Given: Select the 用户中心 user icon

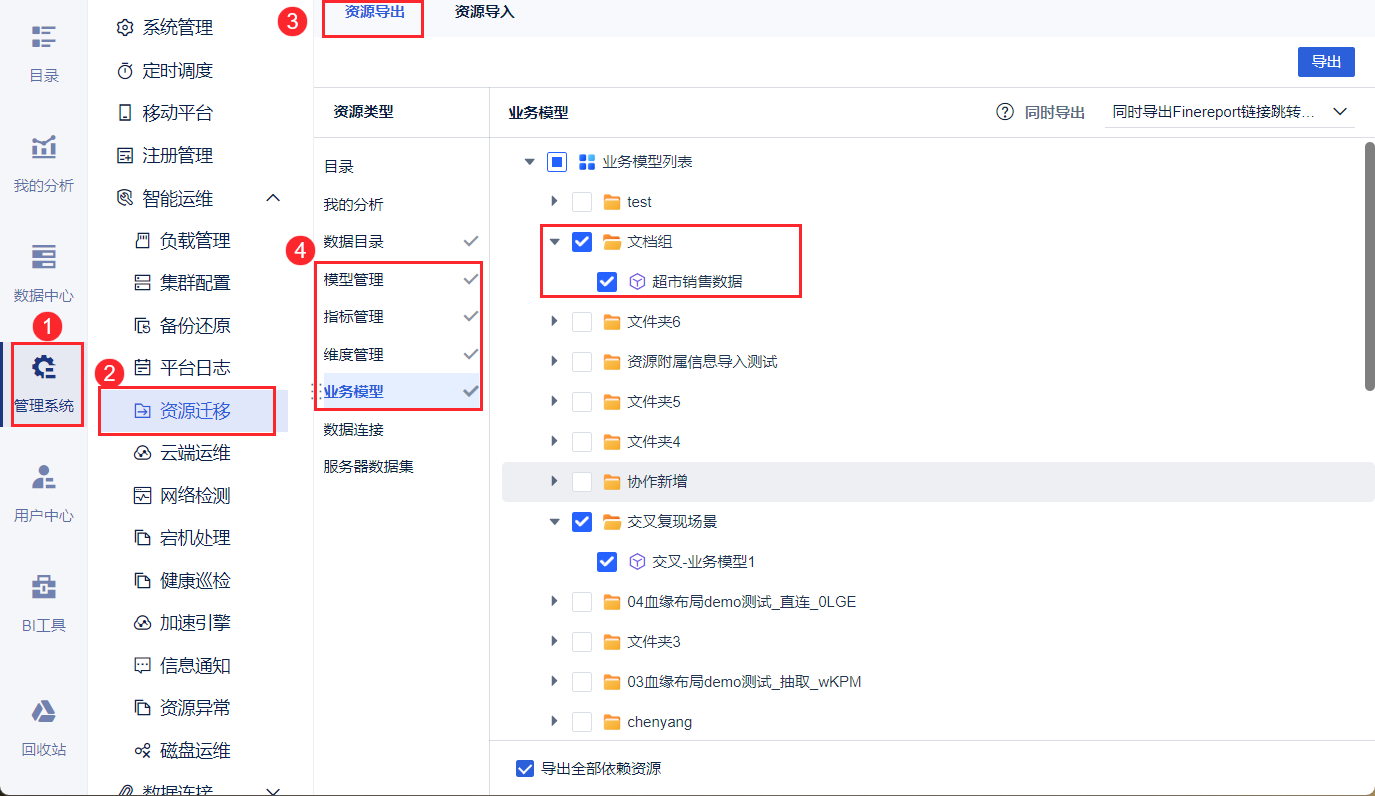Looking at the screenshot, I should click(43, 477).
